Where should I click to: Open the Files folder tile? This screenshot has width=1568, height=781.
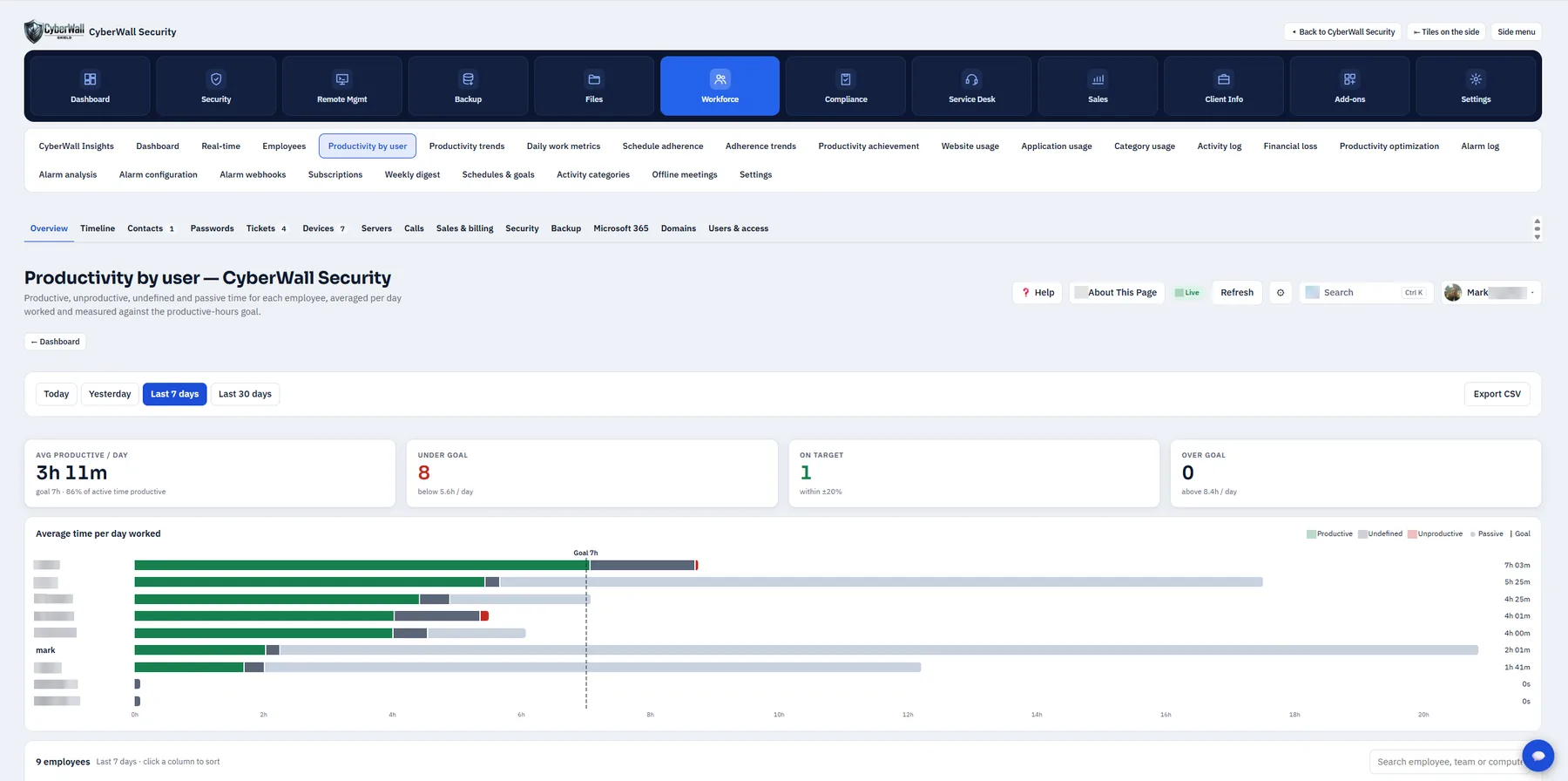click(x=594, y=85)
